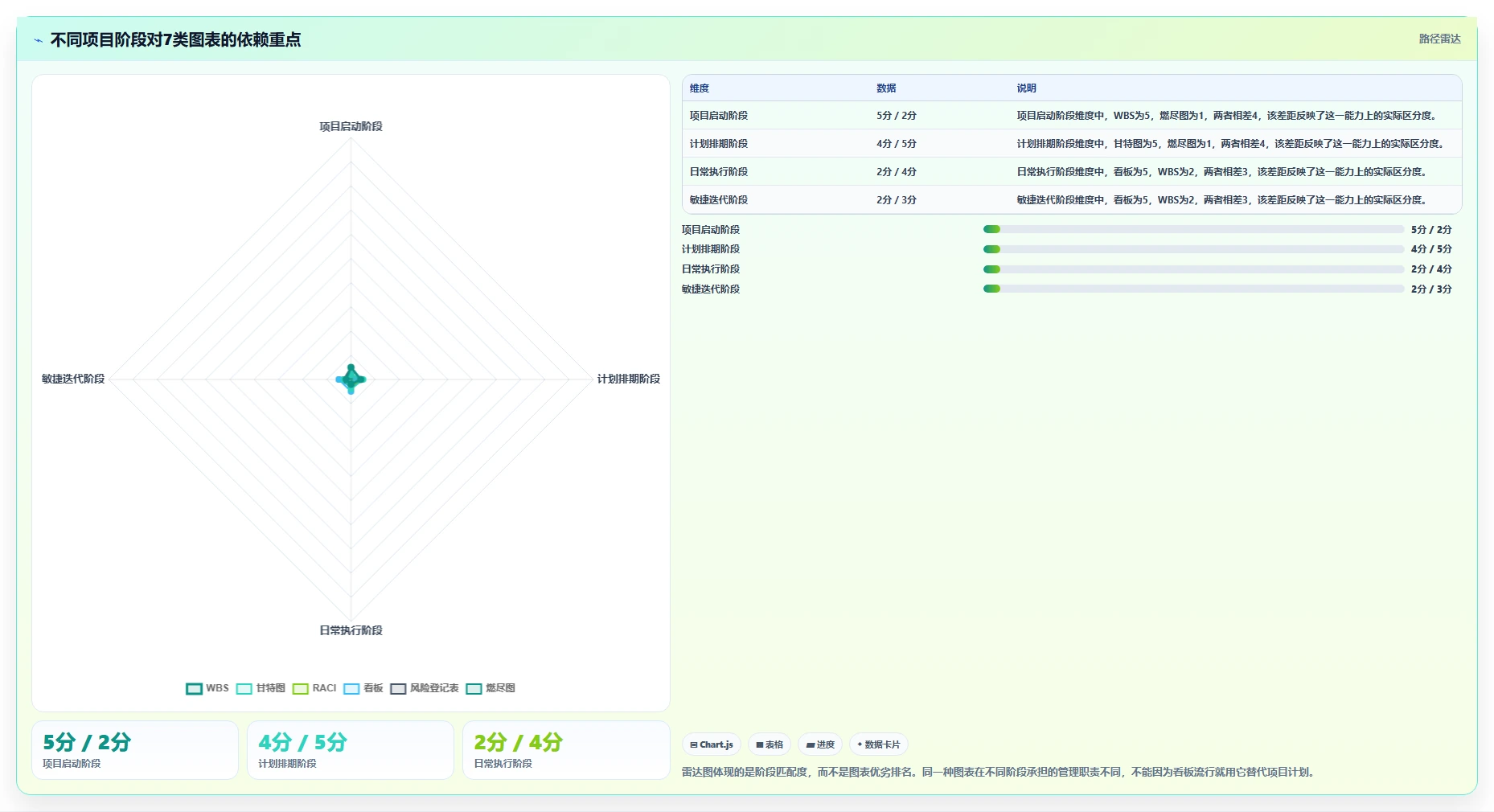Toggle the WBS dataset in the radar legend
Viewport: 1494px width, 812px height.
pos(207,688)
